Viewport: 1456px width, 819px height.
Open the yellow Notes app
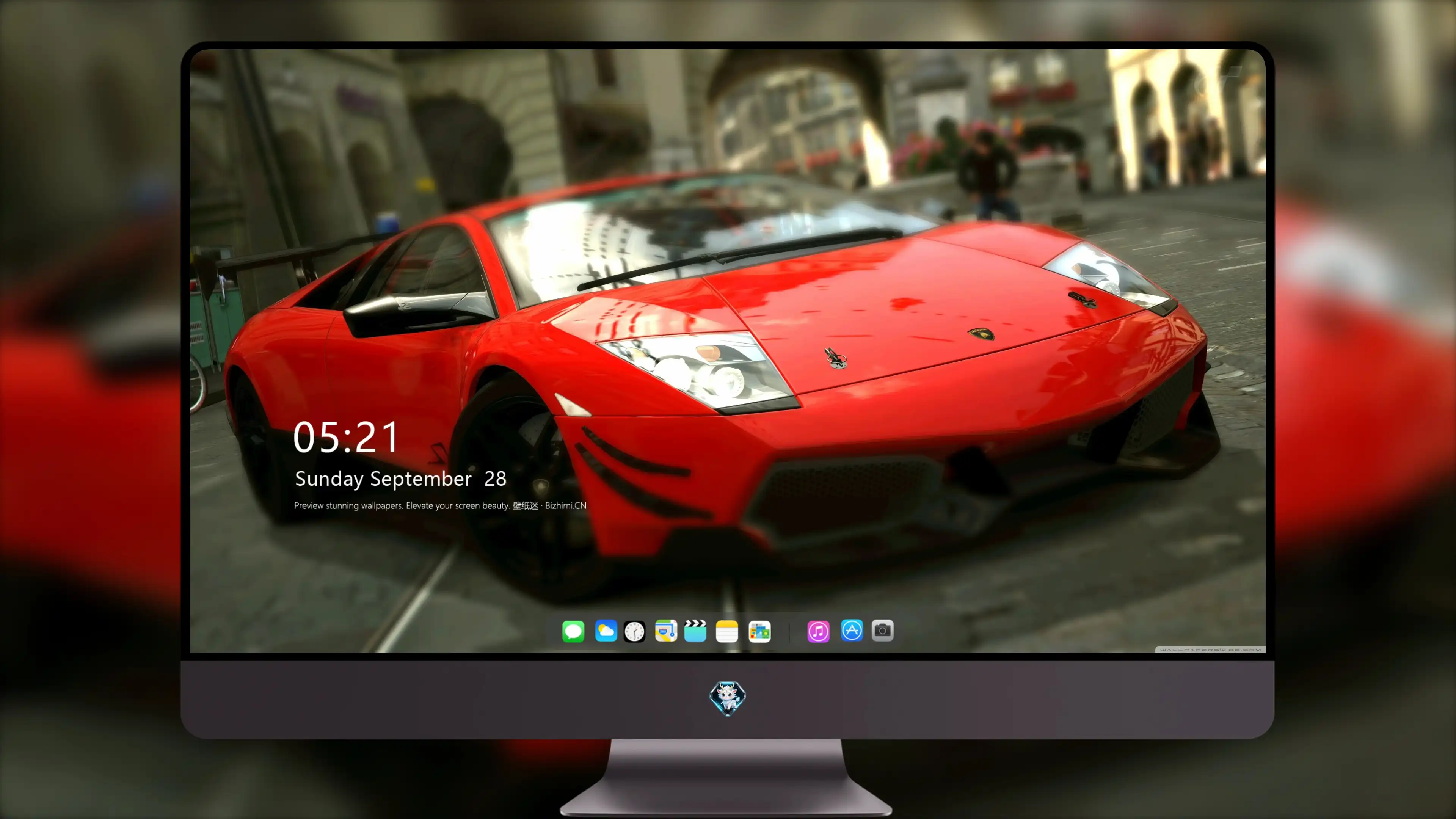pos(727,631)
